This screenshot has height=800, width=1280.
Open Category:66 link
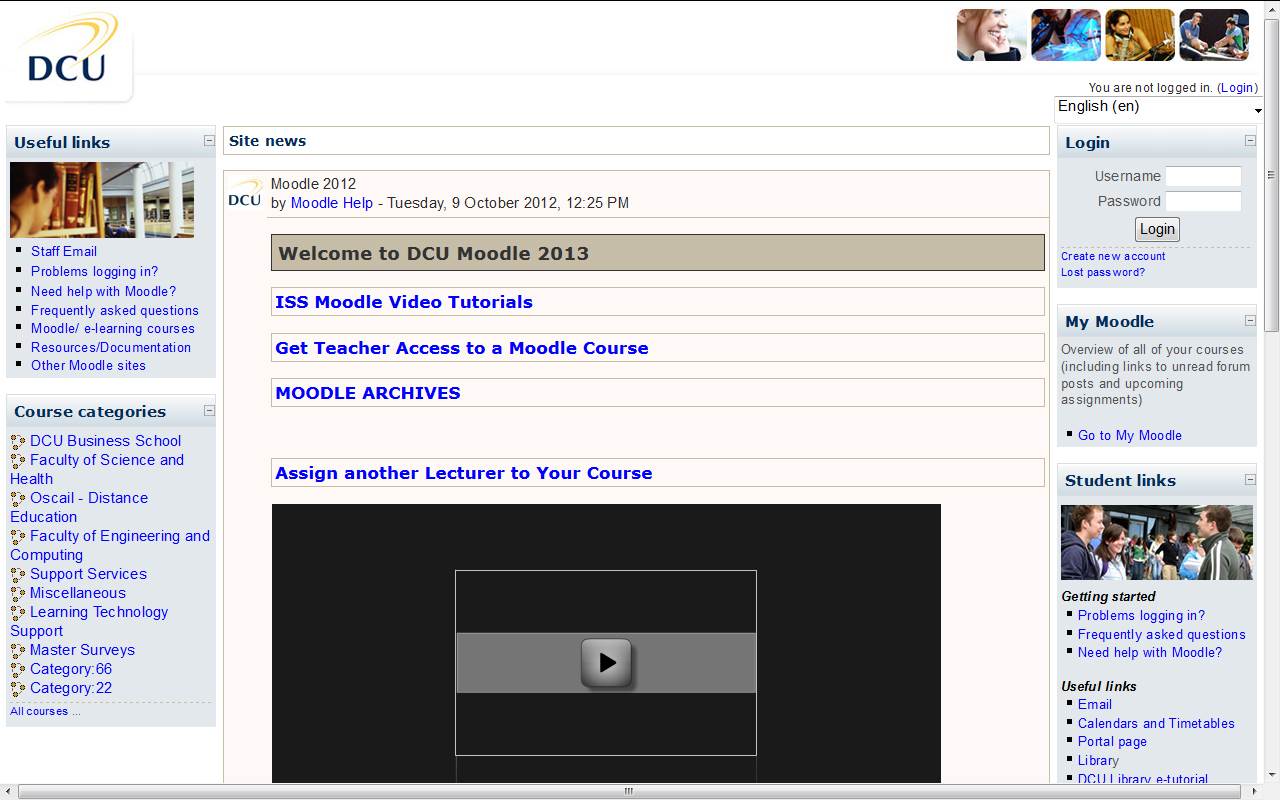click(71, 669)
